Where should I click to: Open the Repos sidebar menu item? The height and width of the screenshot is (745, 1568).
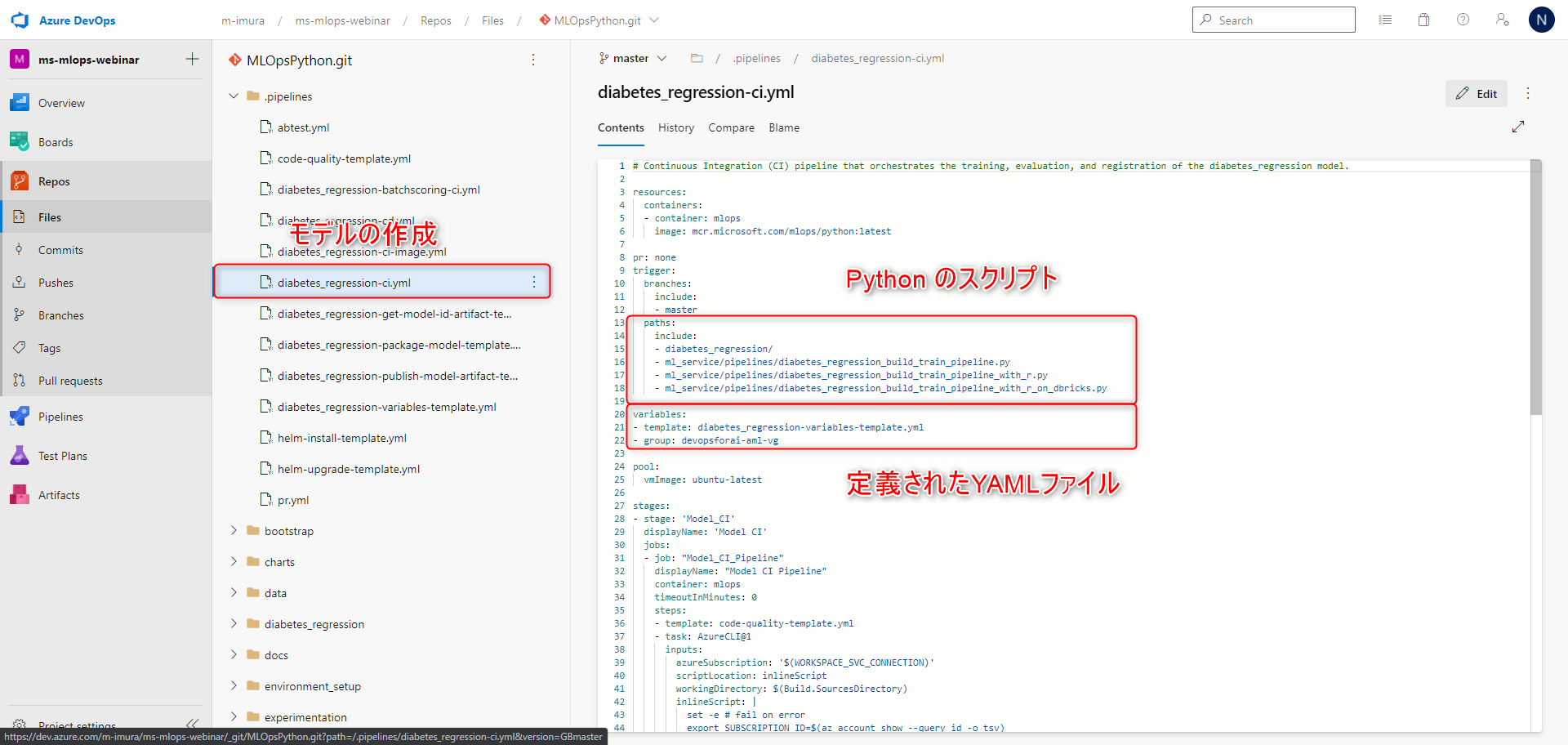pos(106,181)
